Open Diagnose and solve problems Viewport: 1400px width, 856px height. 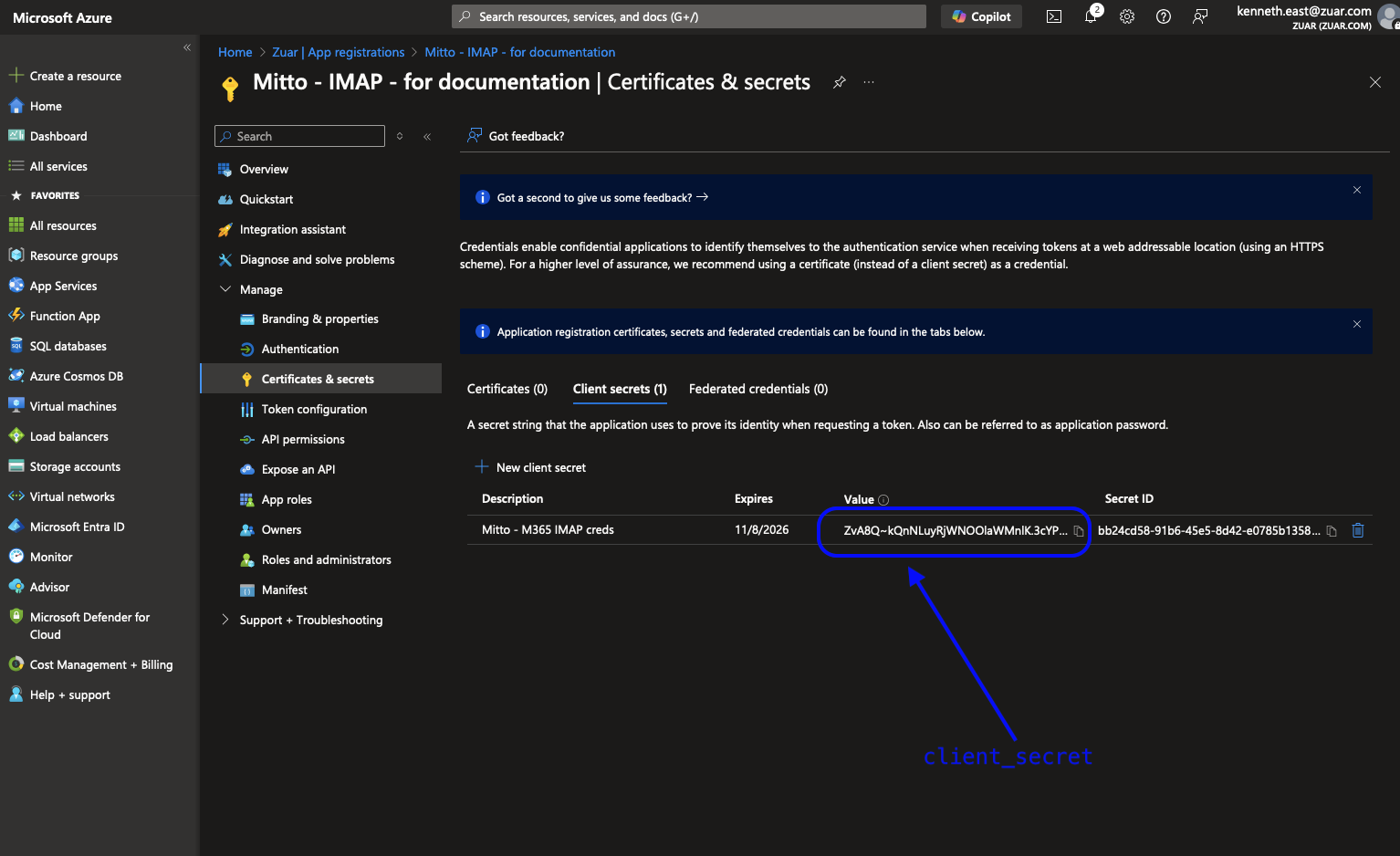[318, 259]
